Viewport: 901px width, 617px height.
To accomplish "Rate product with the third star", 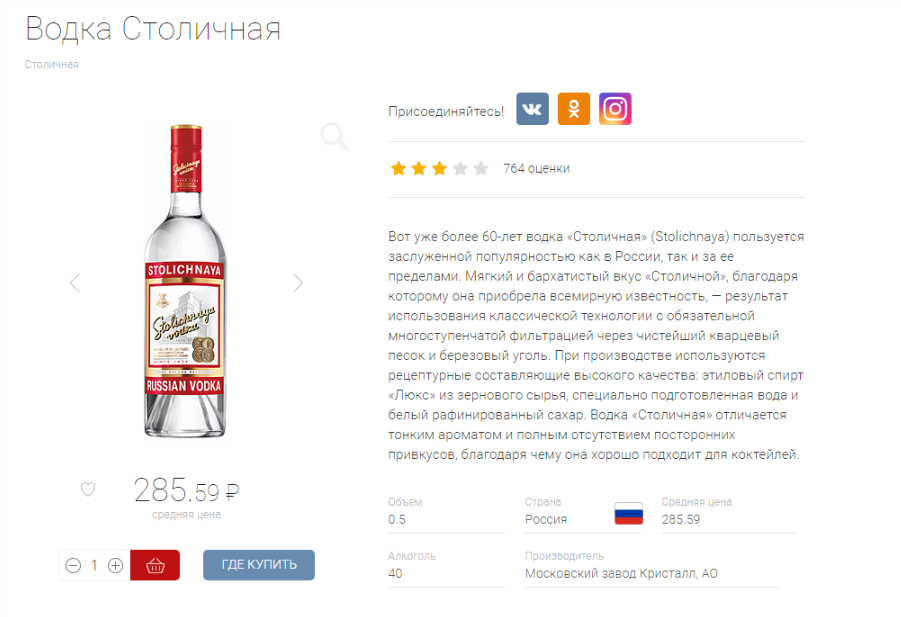I will click(x=440, y=168).
